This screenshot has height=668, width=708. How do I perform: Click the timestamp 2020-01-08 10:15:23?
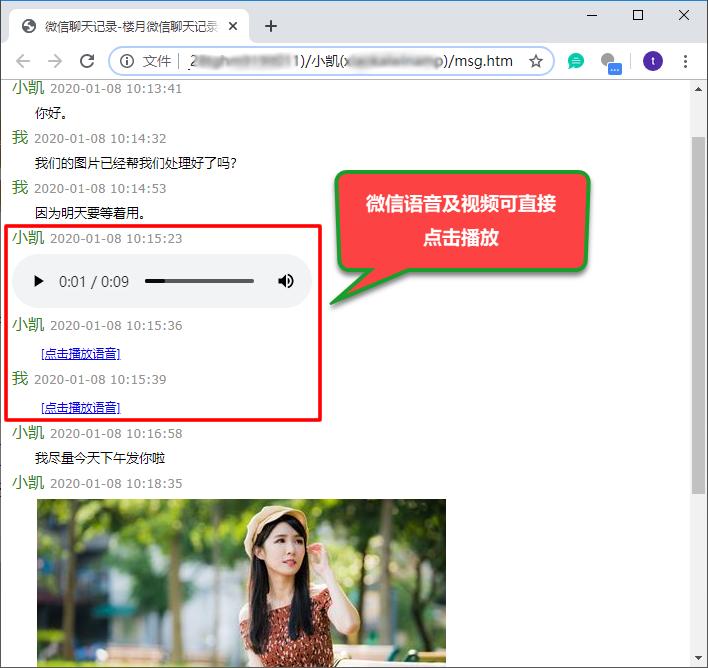[x=116, y=238]
